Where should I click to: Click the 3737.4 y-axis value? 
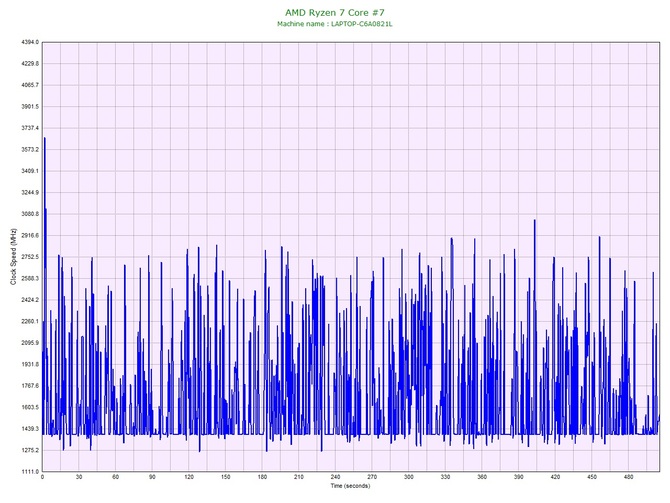(x=30, y=128)
